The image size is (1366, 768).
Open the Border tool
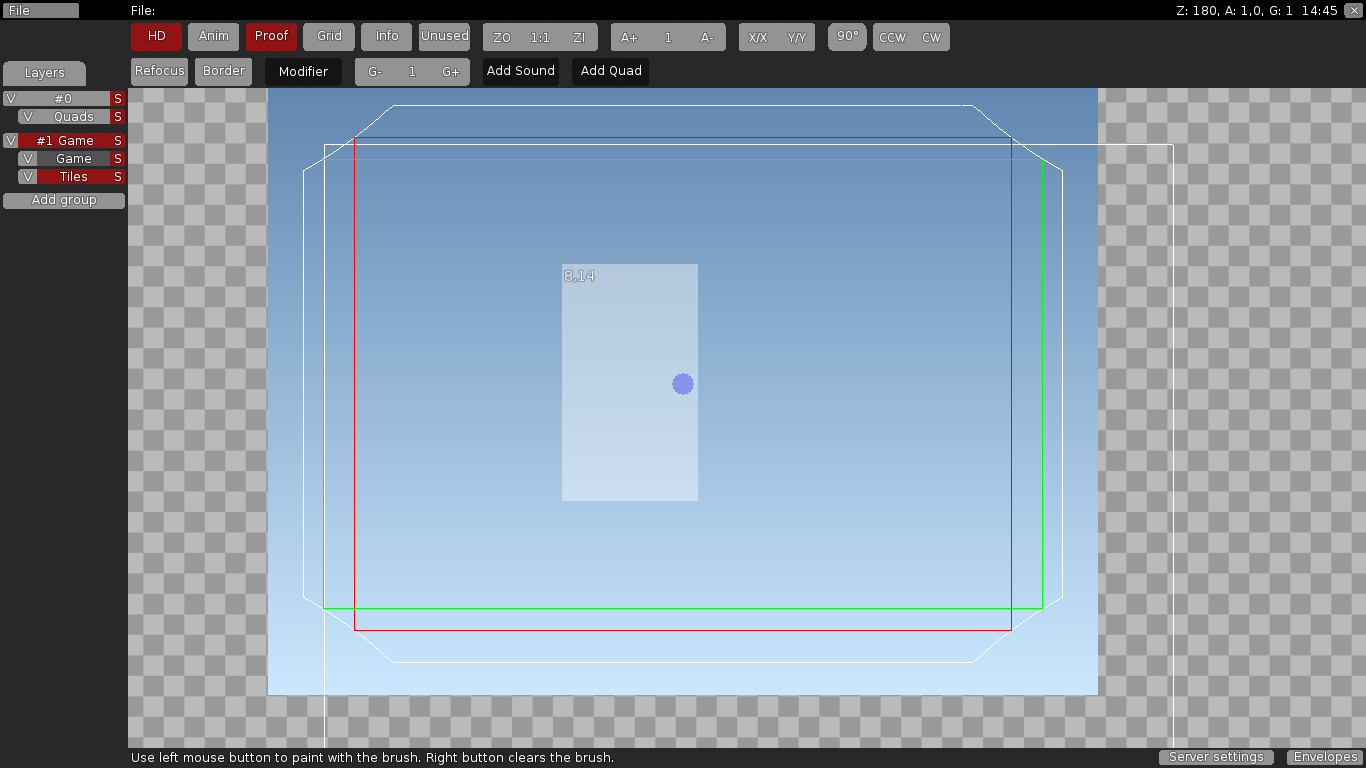click(x=222, y=71)
